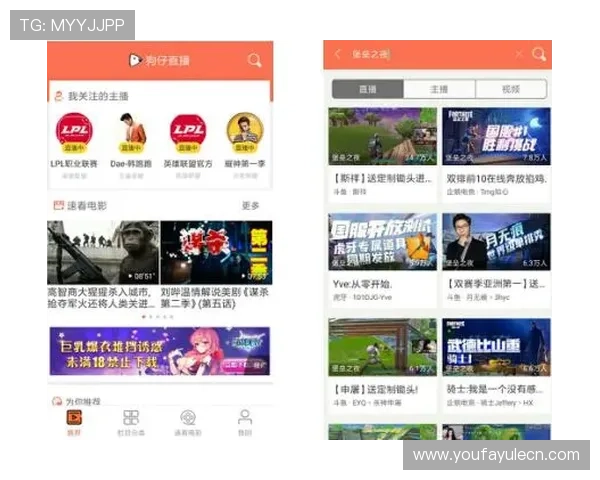The width and height of the screenshot is (600, 480).
Task: Click the 为你推荐 section heading
Action: coord(83,401)
